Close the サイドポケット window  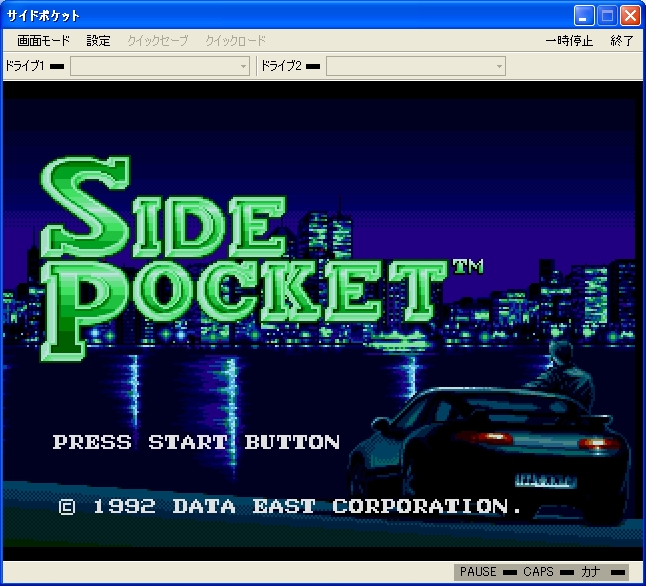click(630, 16)
